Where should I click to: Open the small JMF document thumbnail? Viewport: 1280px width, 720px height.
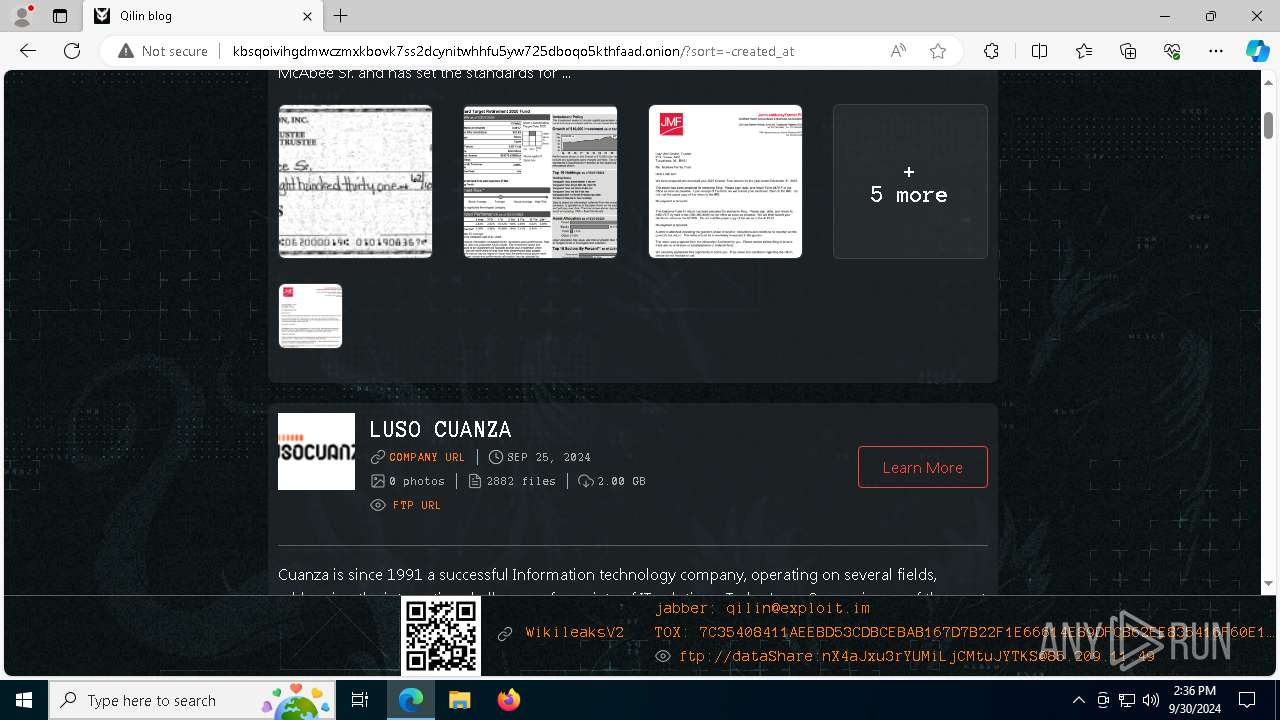point(310,316)
